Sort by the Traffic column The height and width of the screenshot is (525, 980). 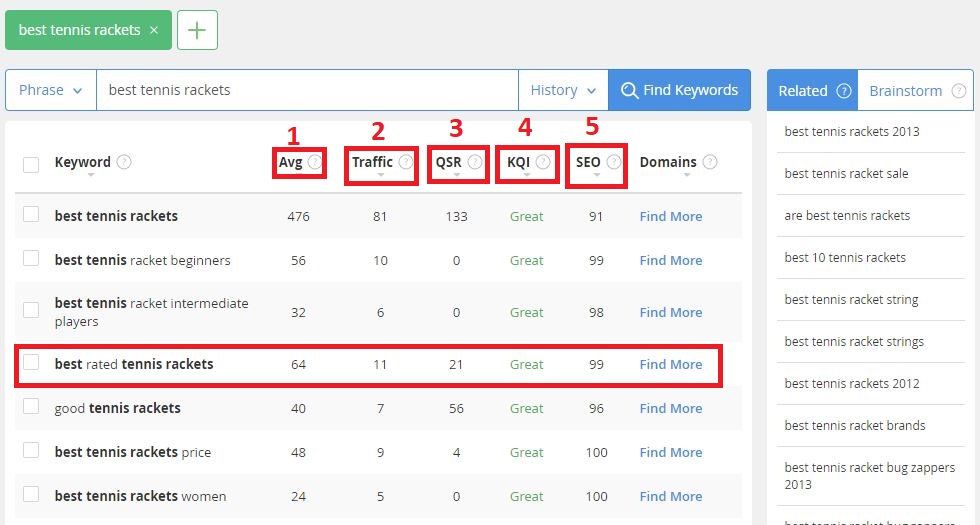372,162
